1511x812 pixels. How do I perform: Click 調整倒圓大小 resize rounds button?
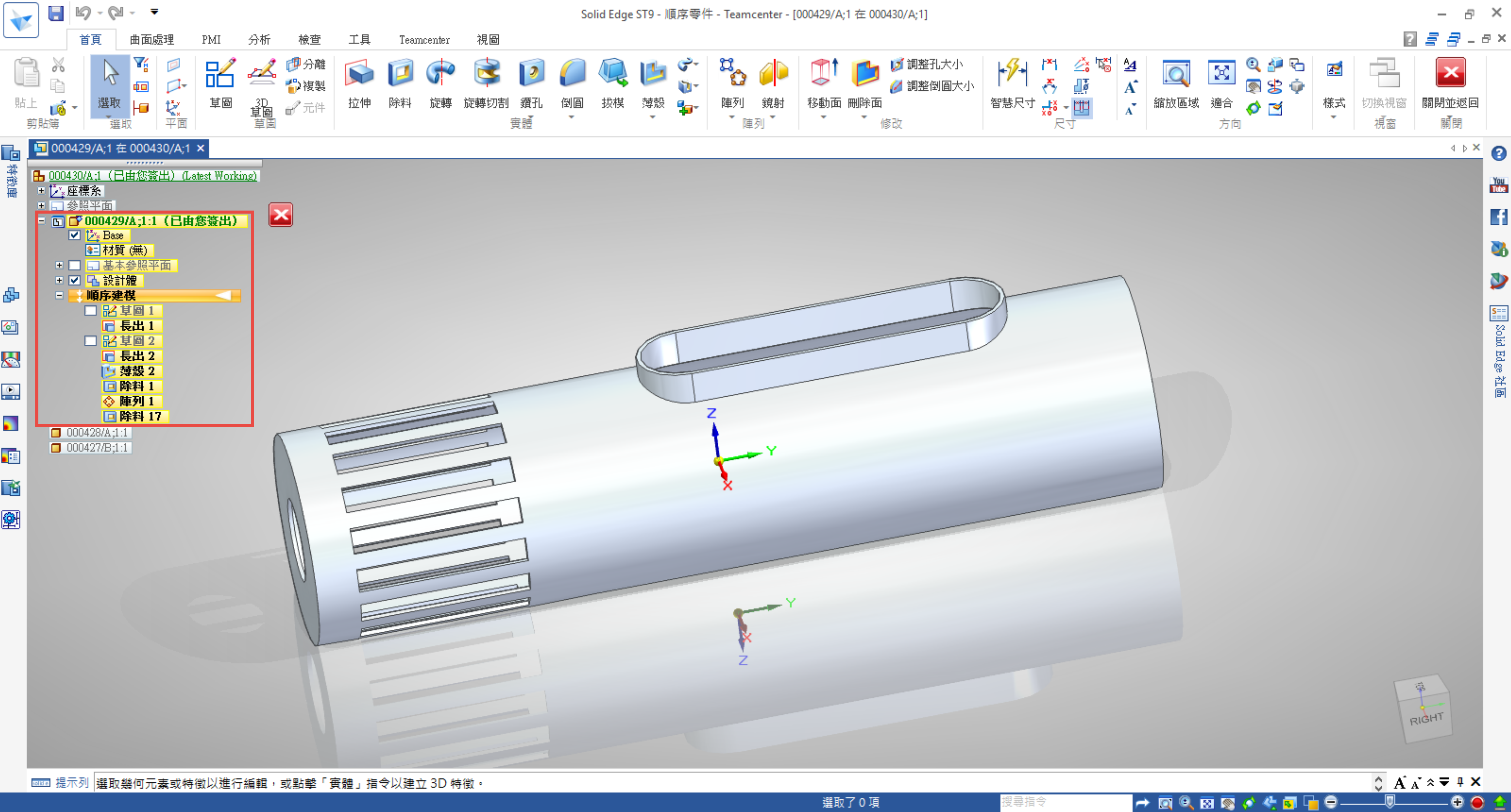[931, 86]
